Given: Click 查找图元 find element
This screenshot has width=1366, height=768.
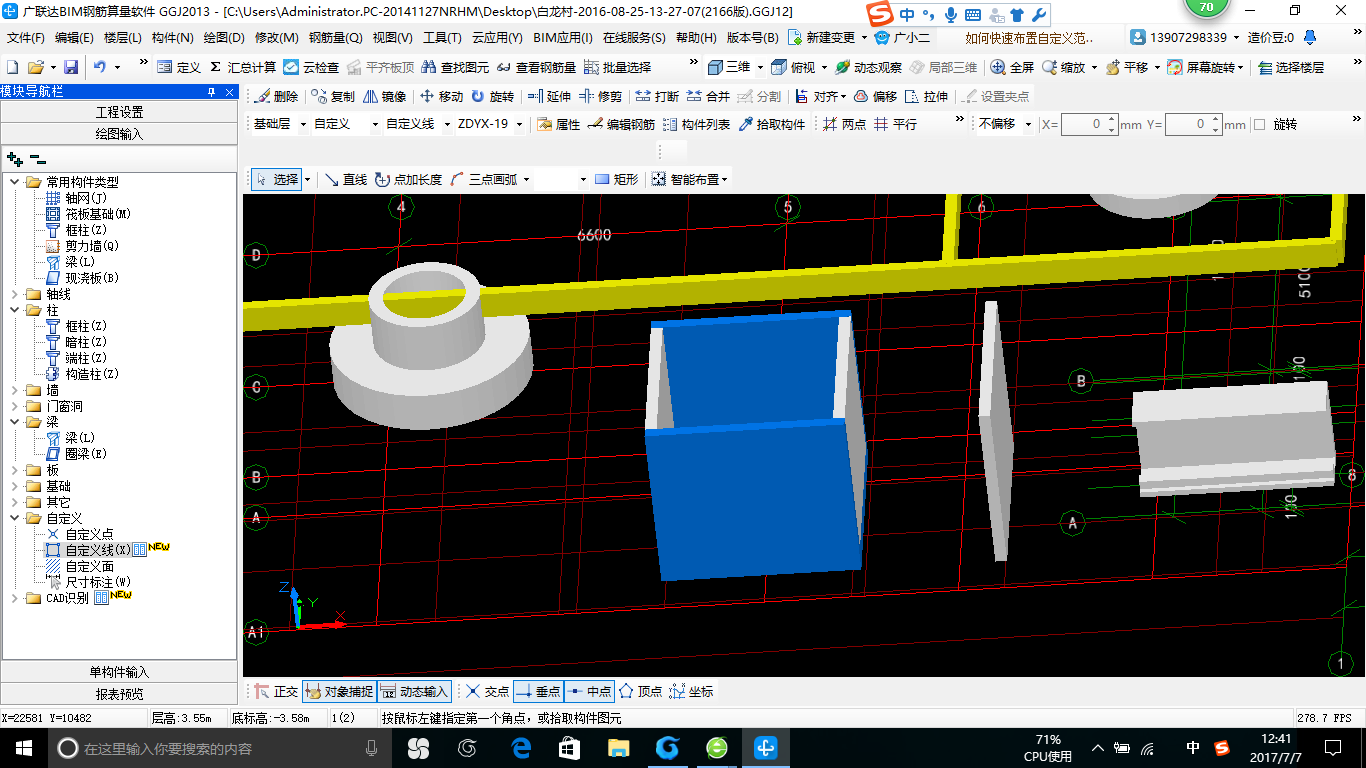Looking at the screenshot, I should (x=455, y=67).
